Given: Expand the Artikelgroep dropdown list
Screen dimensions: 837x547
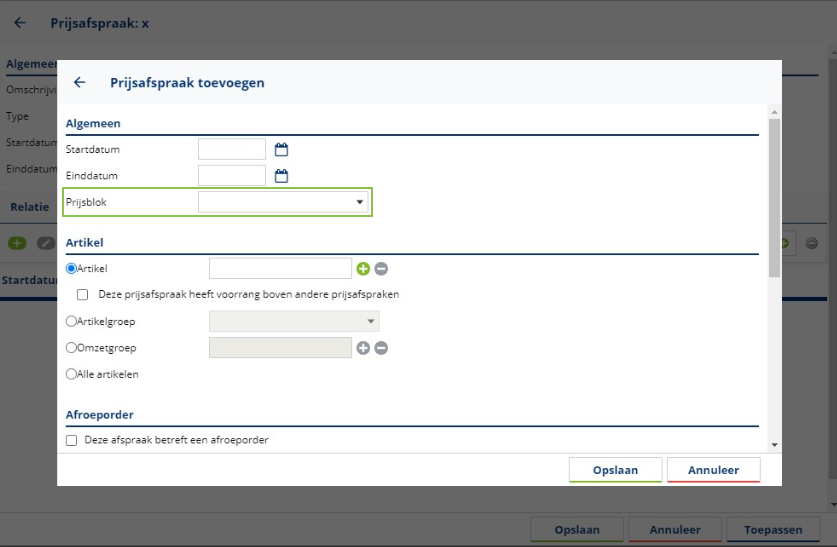Looking at the screenshot, I should [294, 321].
